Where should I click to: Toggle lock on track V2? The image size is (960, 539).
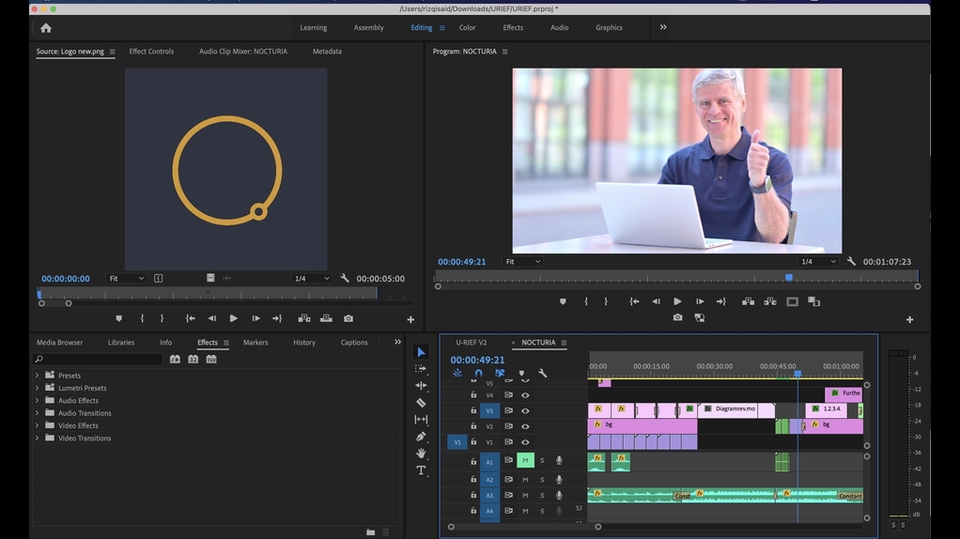[x=473, y=426]
